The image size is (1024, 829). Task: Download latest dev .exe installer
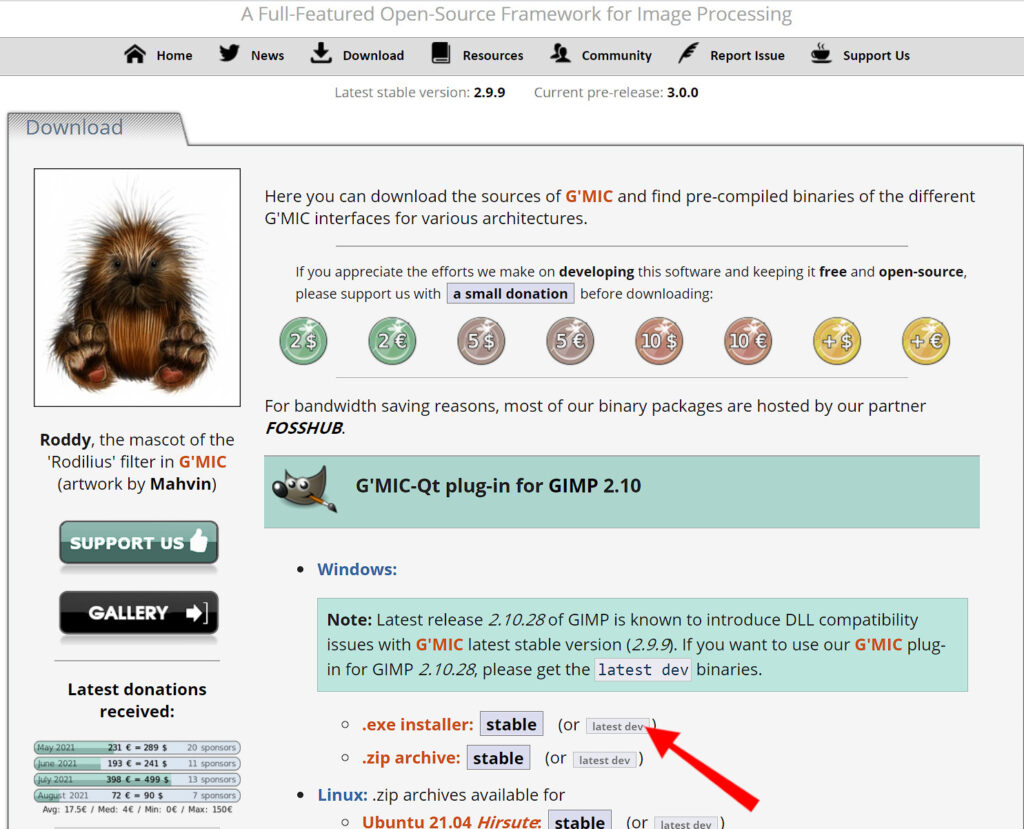tap(617, 726)
